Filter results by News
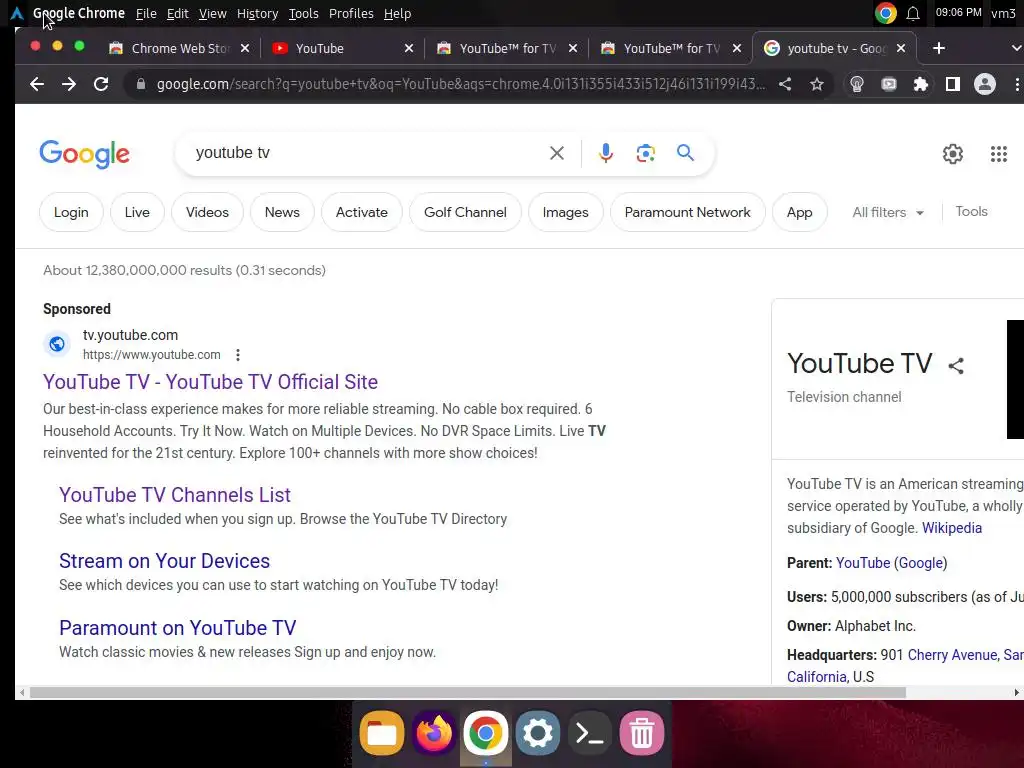This screenshot has width=1024, height=768. click(x=282, y=212)
